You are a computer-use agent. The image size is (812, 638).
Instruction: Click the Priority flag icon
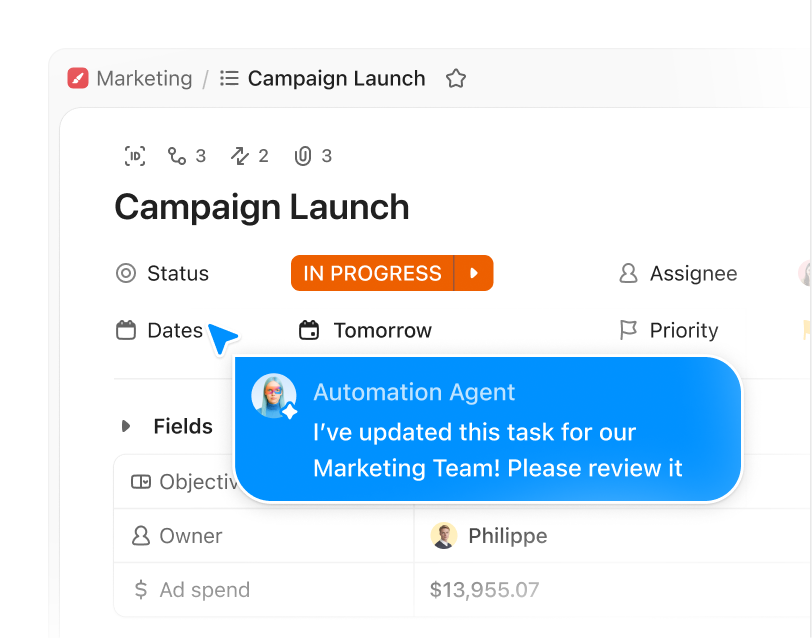coord(629,330)
